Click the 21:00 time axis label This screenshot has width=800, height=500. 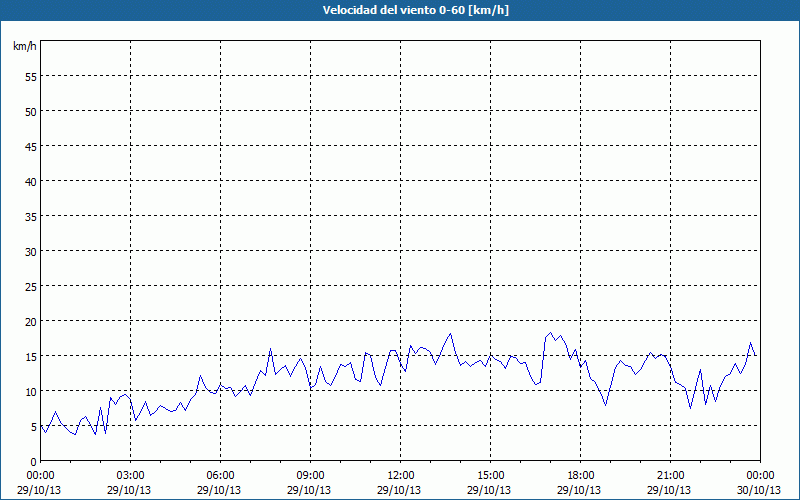(670, 476)
